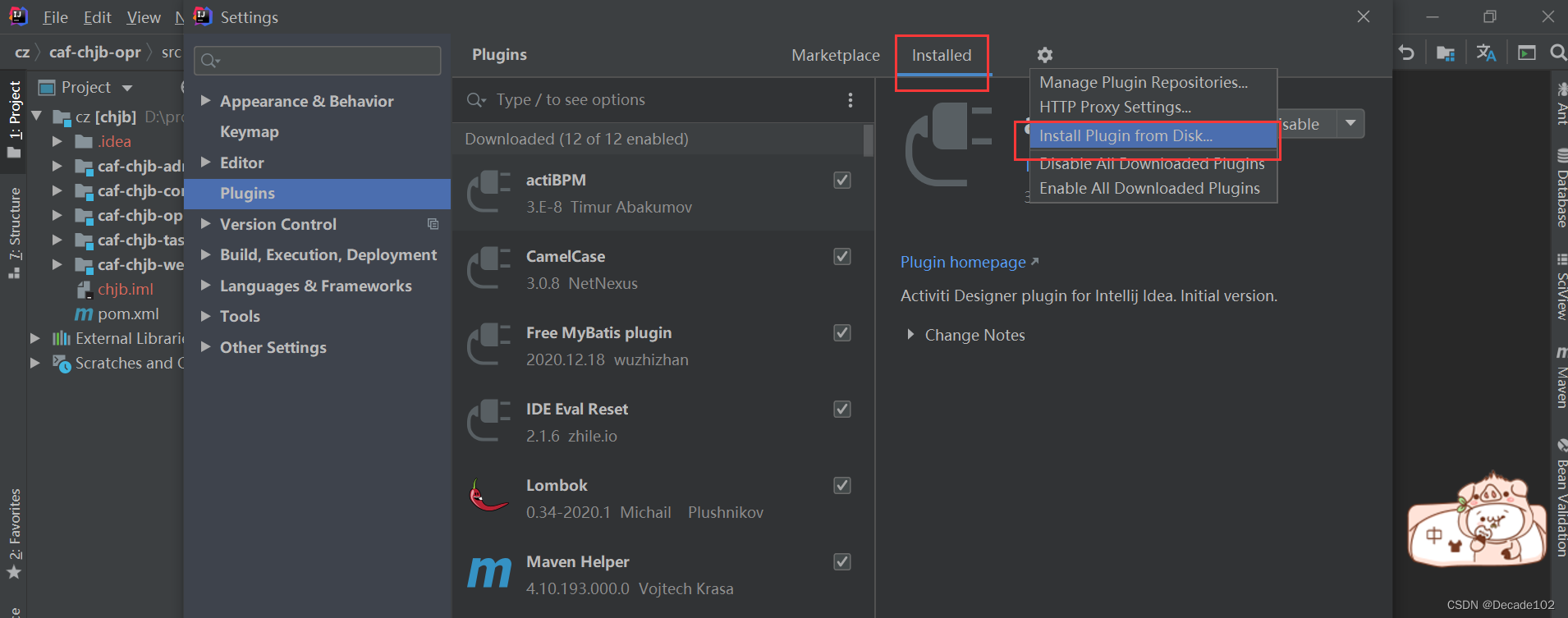
Task: Open the Project view dropdown
Action: 127,88
